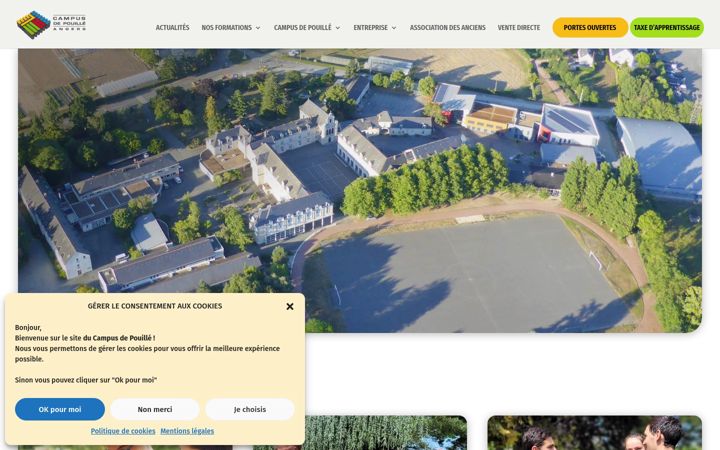
Task: Click the bold "du Campus de Pouillé" text
Action: tap(117, 338)
